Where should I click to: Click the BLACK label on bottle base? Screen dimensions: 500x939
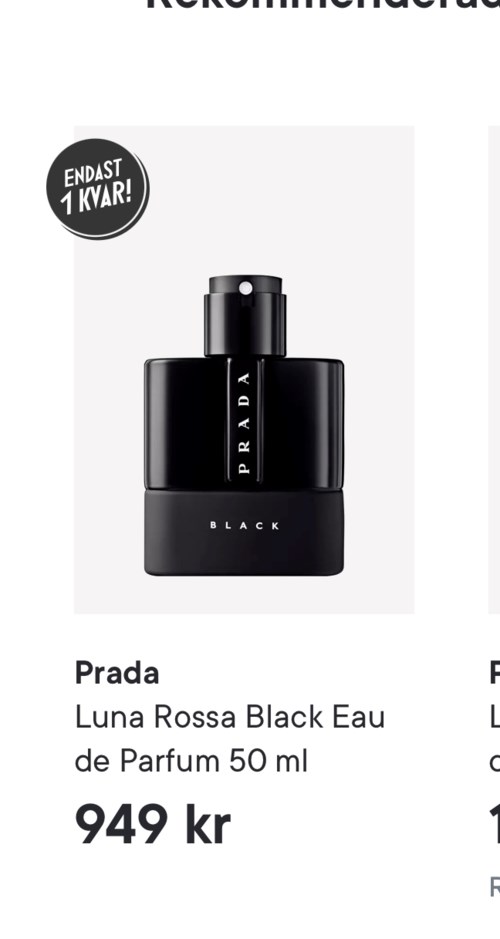point(244,526)
